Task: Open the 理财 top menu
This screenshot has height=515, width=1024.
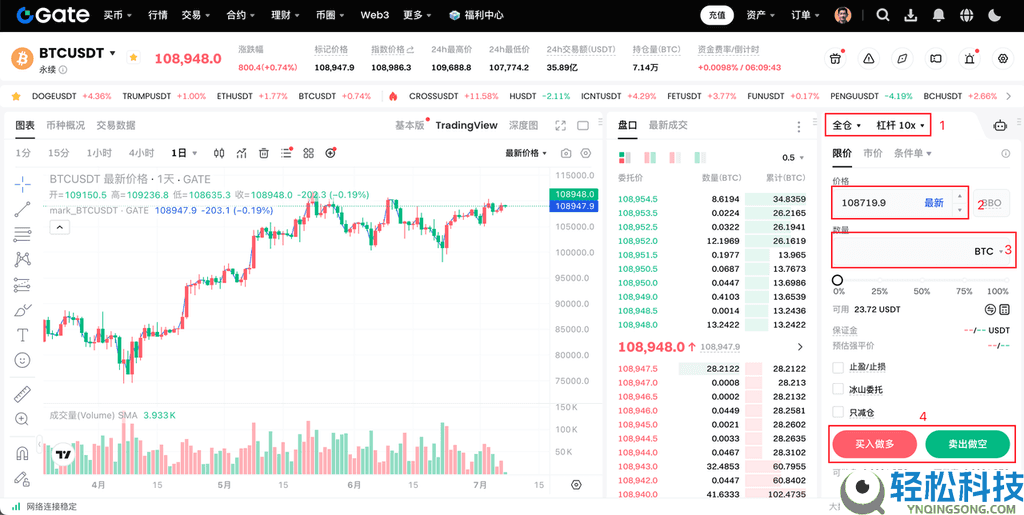Action: 285,15
